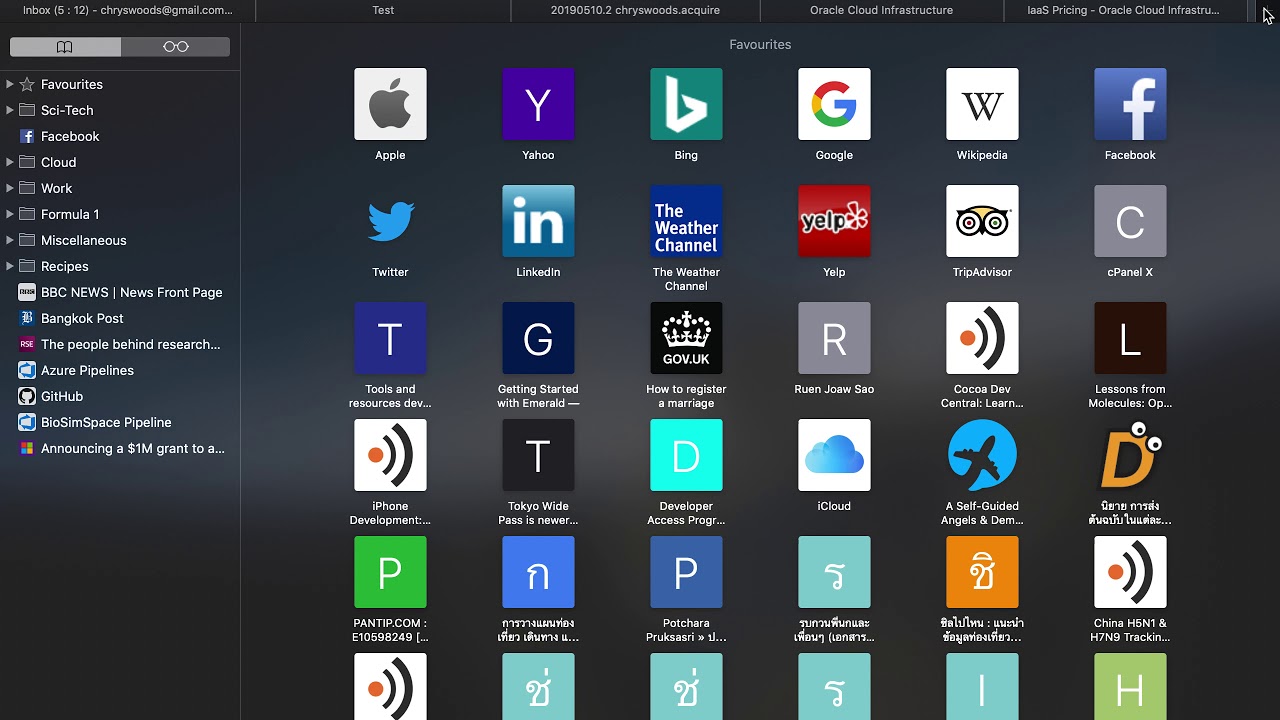The height and width of the screenshot is (720, 1280).
Task: Expand the Recipes bookmarks folder
Action: point(10,266)
